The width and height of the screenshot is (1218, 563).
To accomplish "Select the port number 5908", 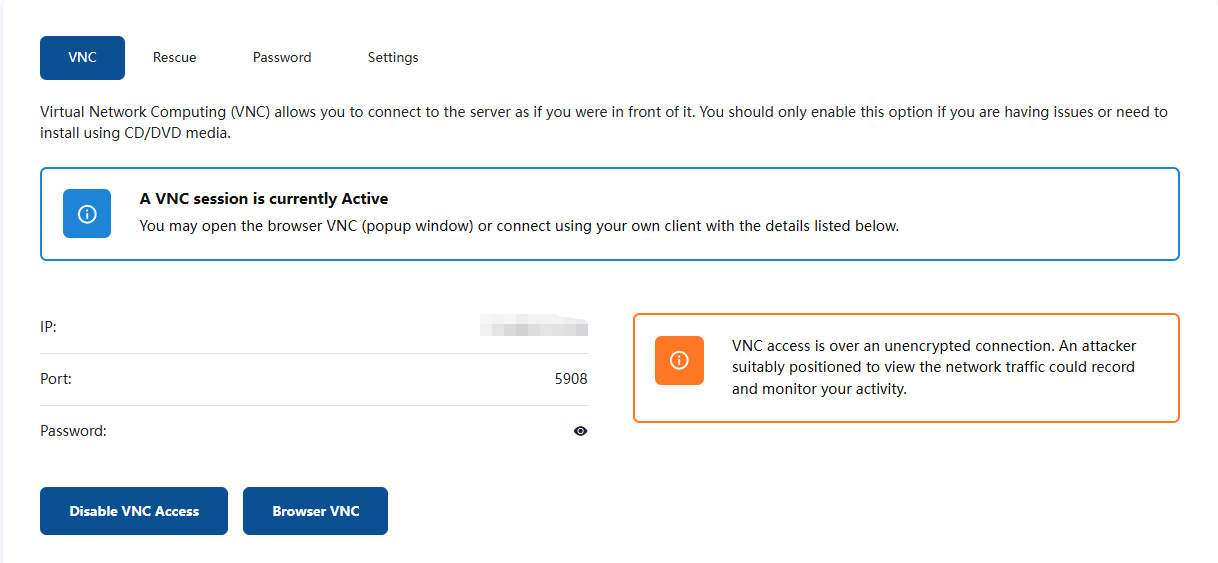I will click(571, 379).
